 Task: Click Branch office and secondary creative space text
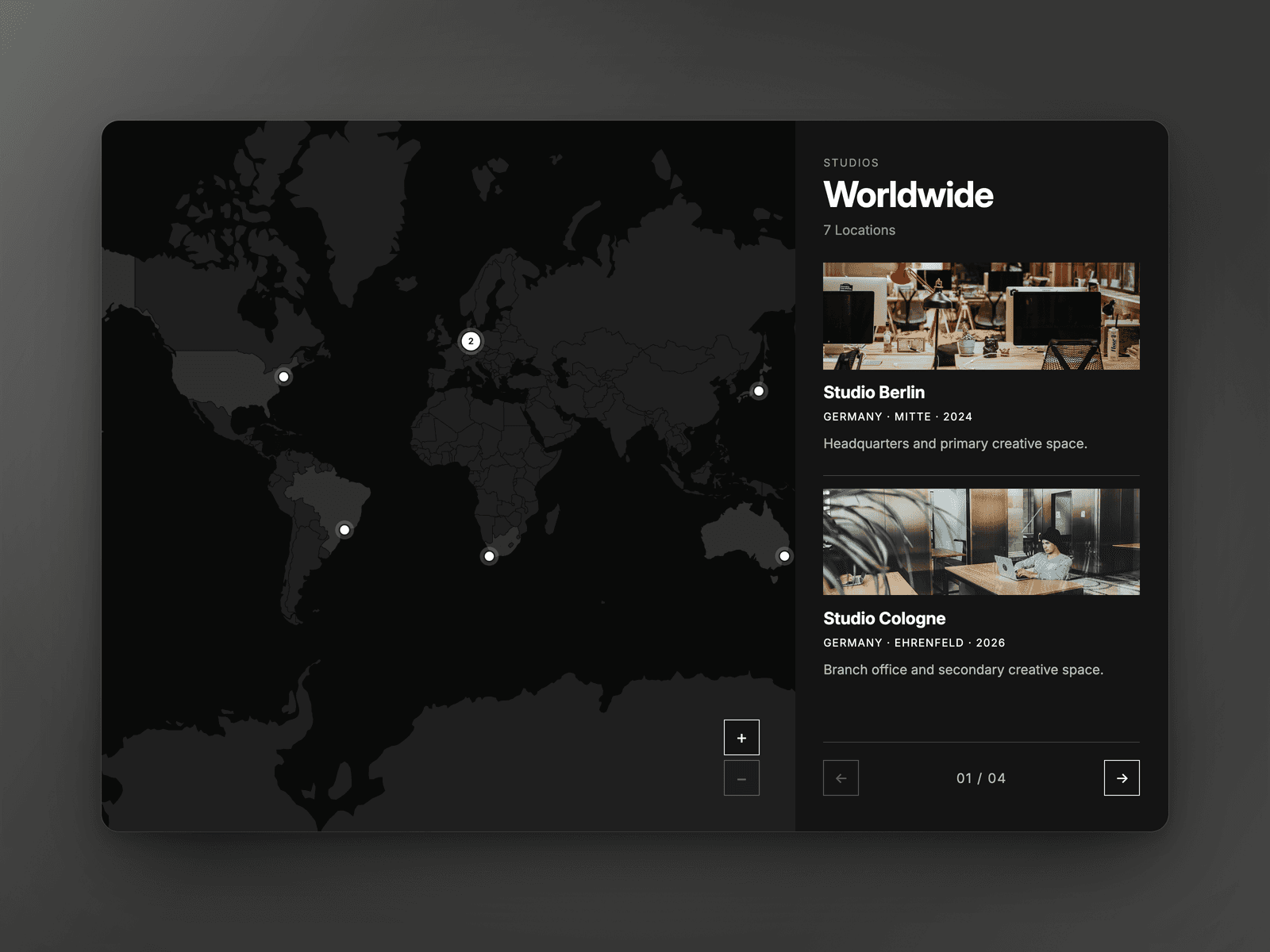tap(963, 670)
